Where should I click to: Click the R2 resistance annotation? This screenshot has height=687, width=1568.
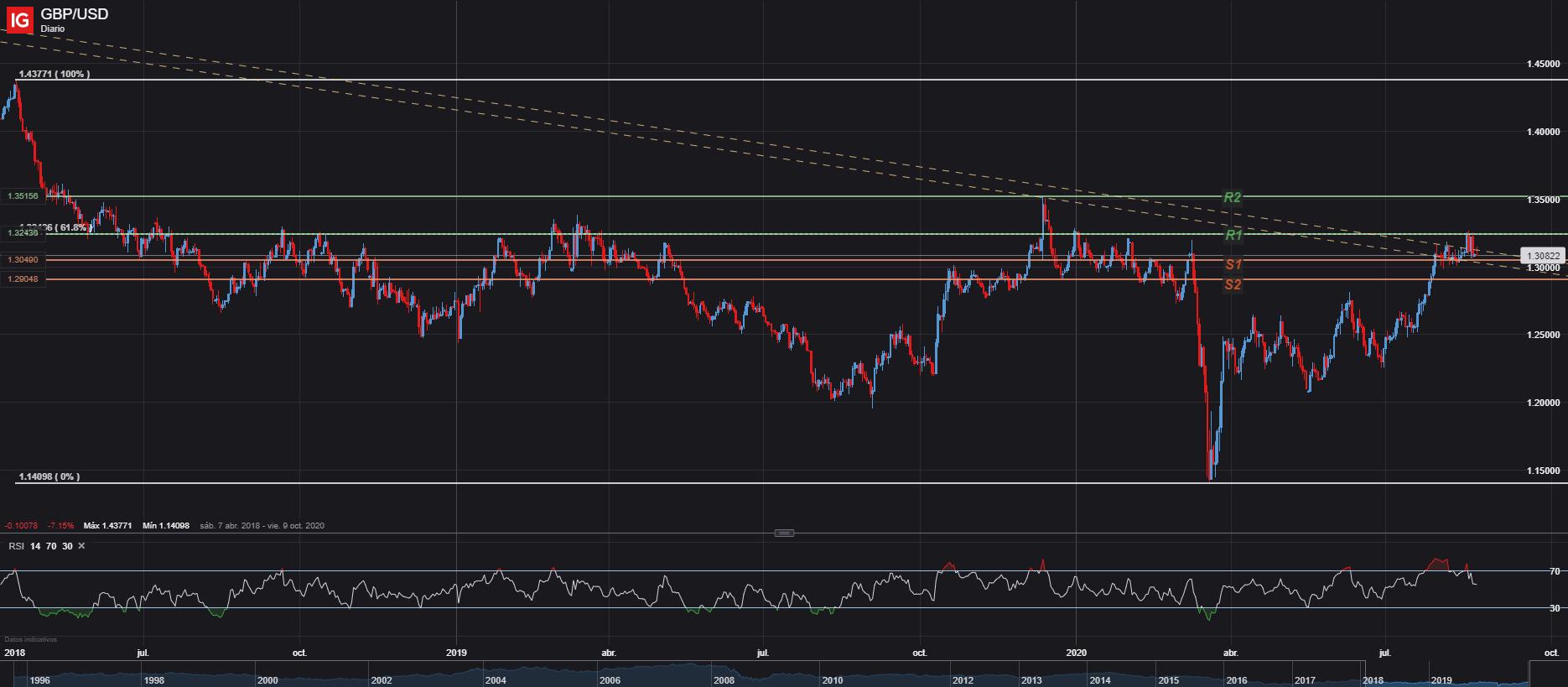click(x=1232, y=197)
